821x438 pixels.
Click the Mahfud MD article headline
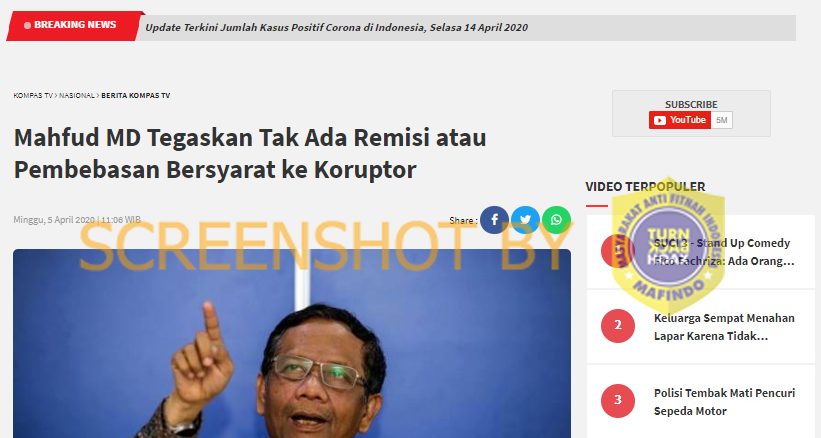click(x=250, y=153)
